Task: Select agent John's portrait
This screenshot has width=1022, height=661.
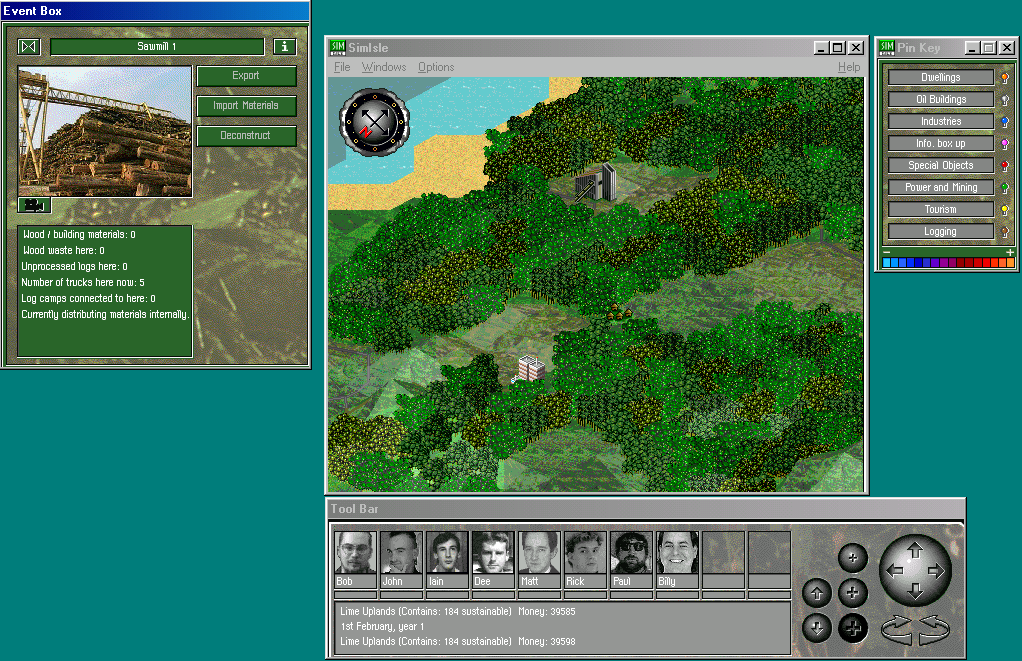Action: click(x=401, y=552)
